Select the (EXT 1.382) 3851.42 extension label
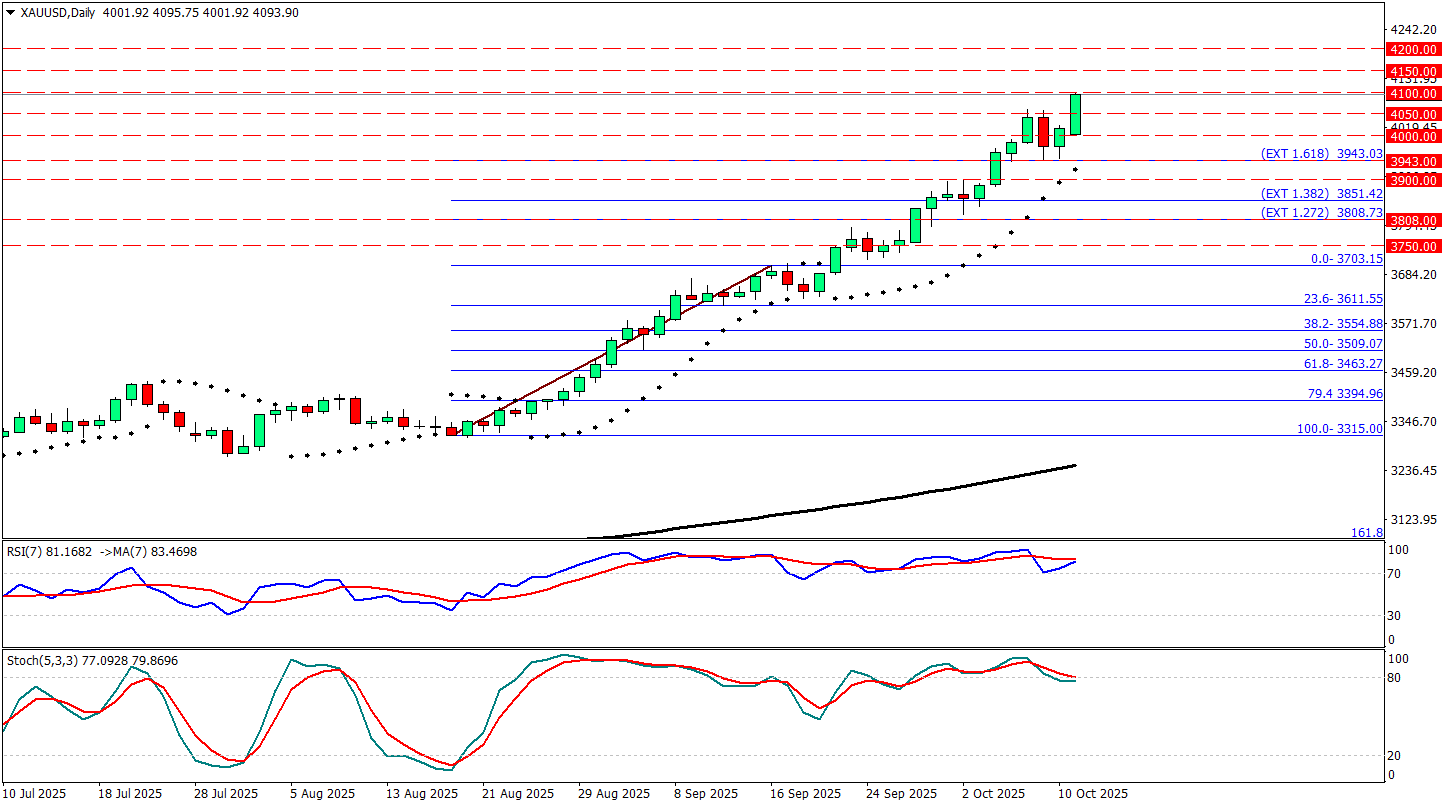This screenshot has width=1448, height=806. 1321,194
